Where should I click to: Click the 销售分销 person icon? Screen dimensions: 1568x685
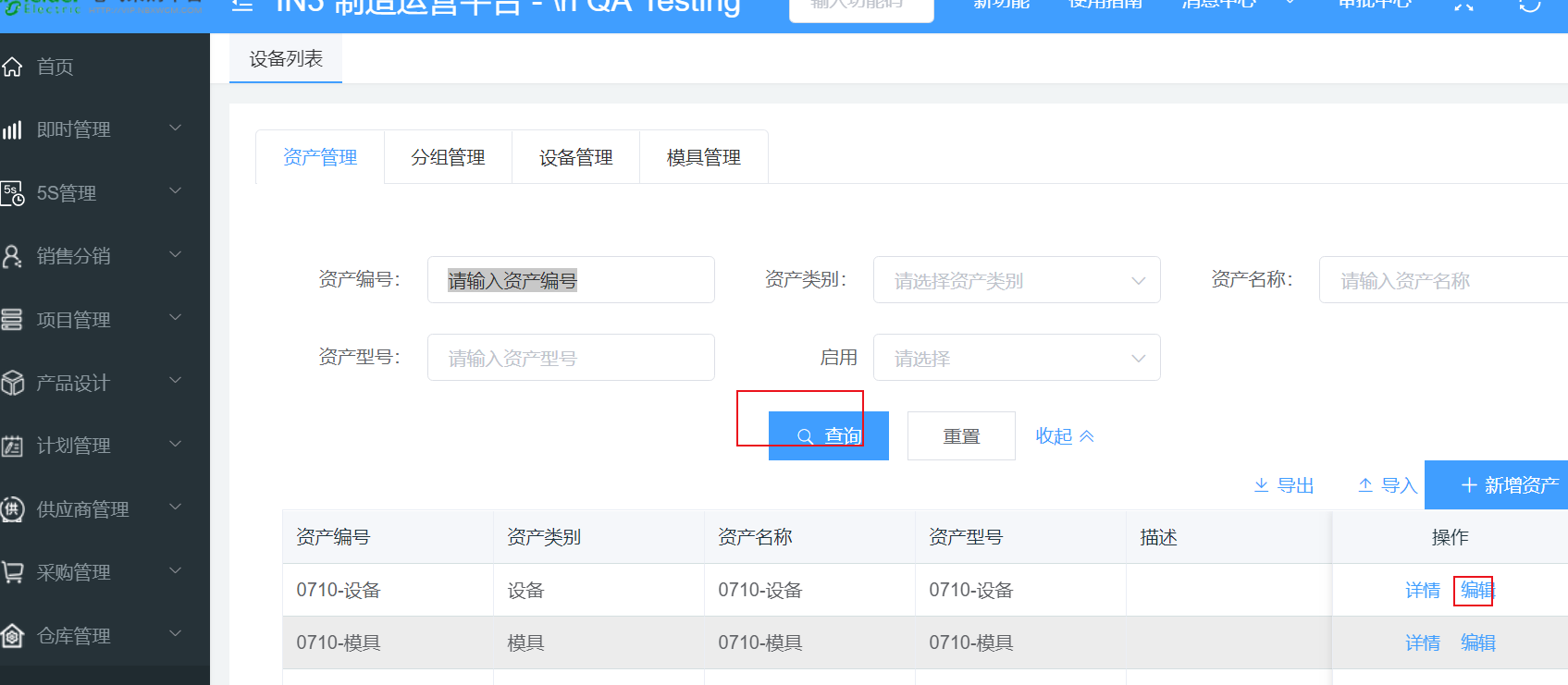coord(12,256)
